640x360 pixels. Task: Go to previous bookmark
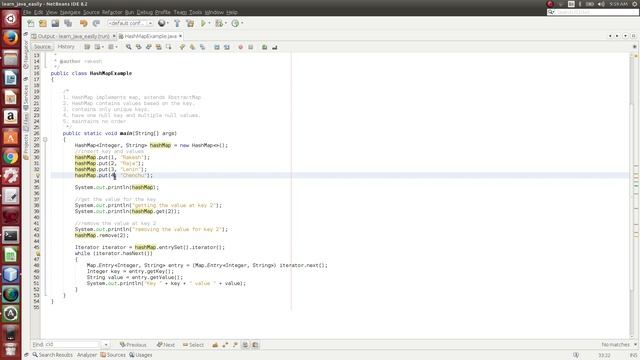tap(182, 47)
